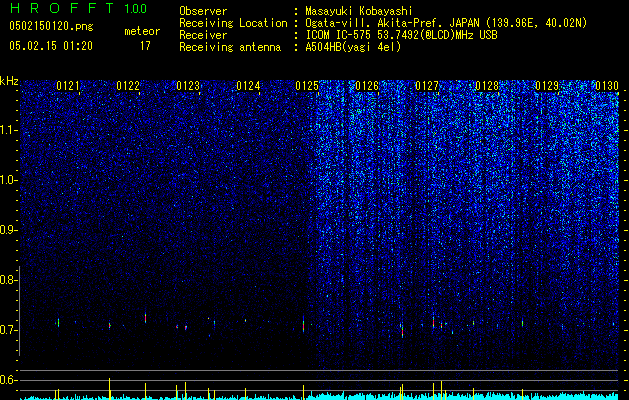Click the 0121 time marker
The height and width of the screenshot is (400, 629).
pos(68,86)
